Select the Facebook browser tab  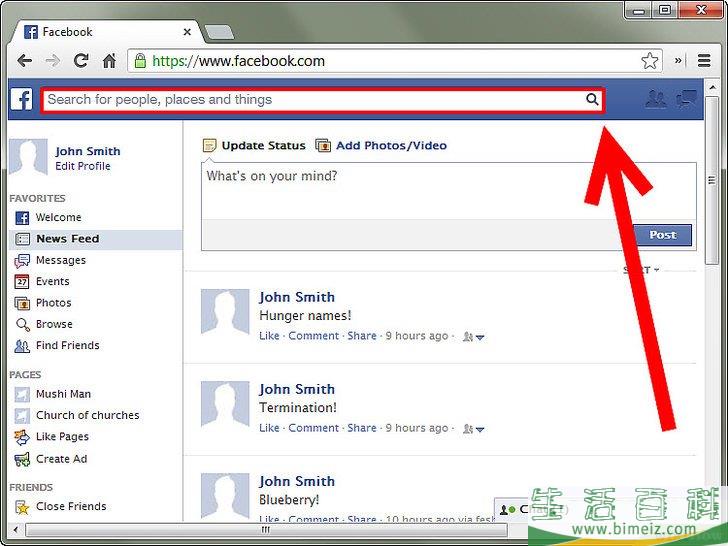(109, 32)
